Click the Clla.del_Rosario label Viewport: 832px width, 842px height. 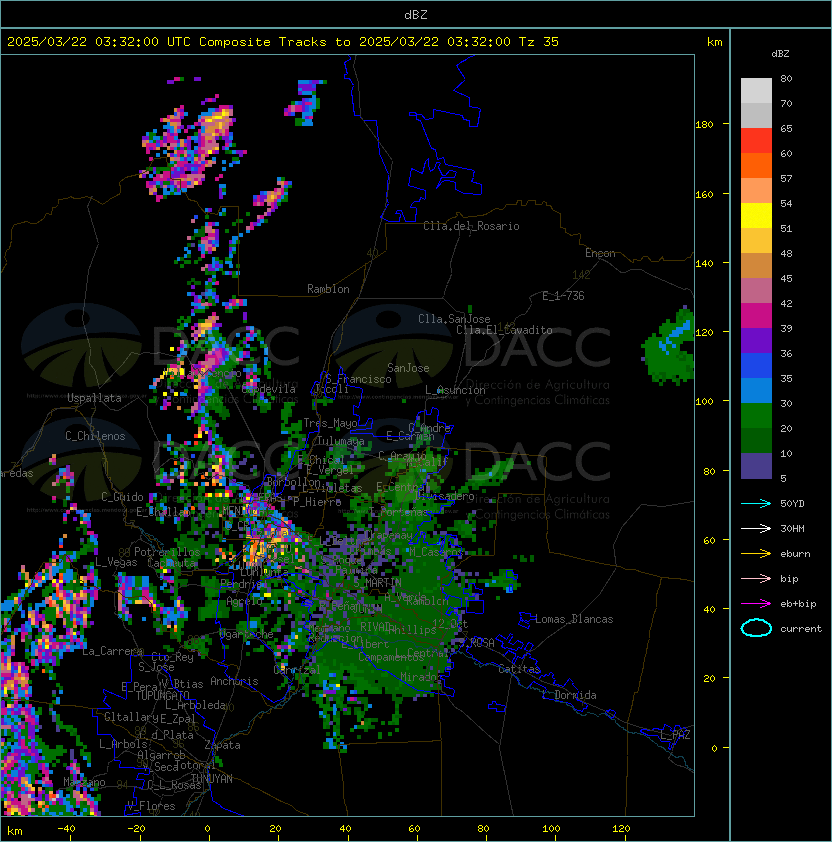(471, 226)
